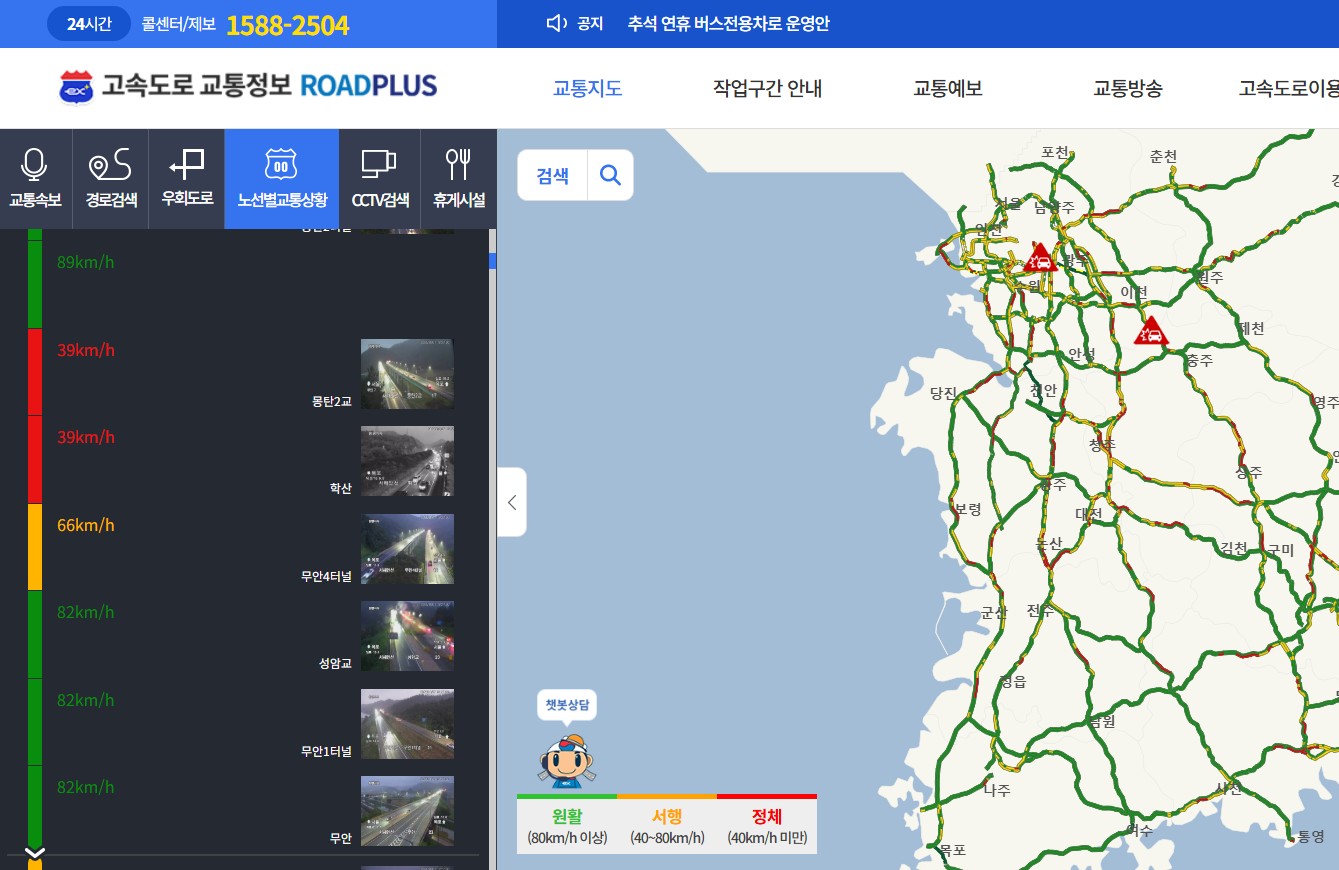
Task: Click the ROADPLUS logo
Action: [x=248, y=87]
